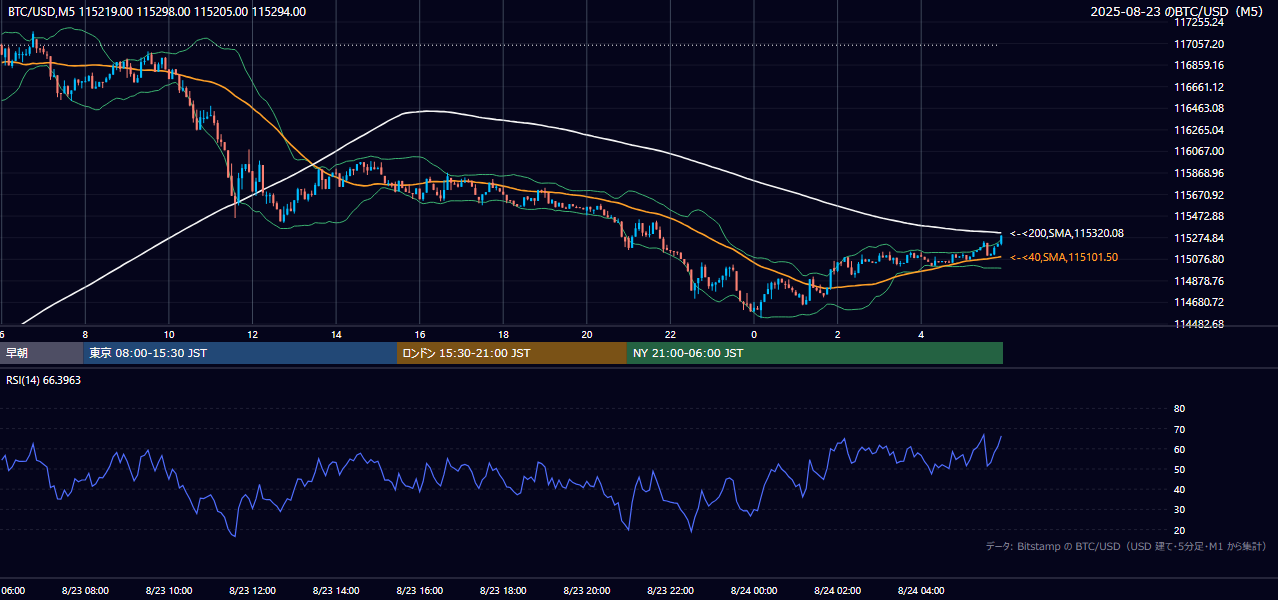Click the 8/23 14:00 time axis label
Viewport: 1278px width, 600px height.
336,590
